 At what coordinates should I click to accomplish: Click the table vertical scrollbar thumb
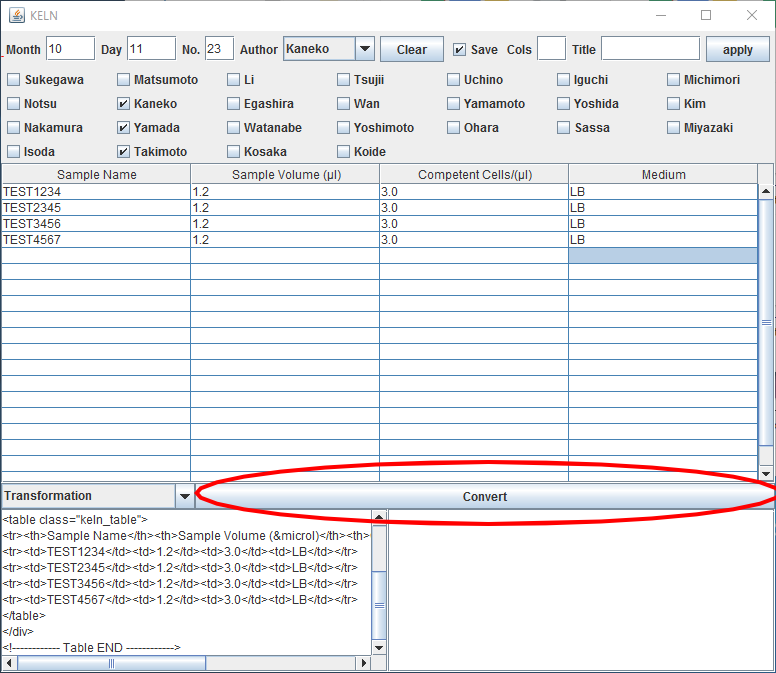click(766, 323)
